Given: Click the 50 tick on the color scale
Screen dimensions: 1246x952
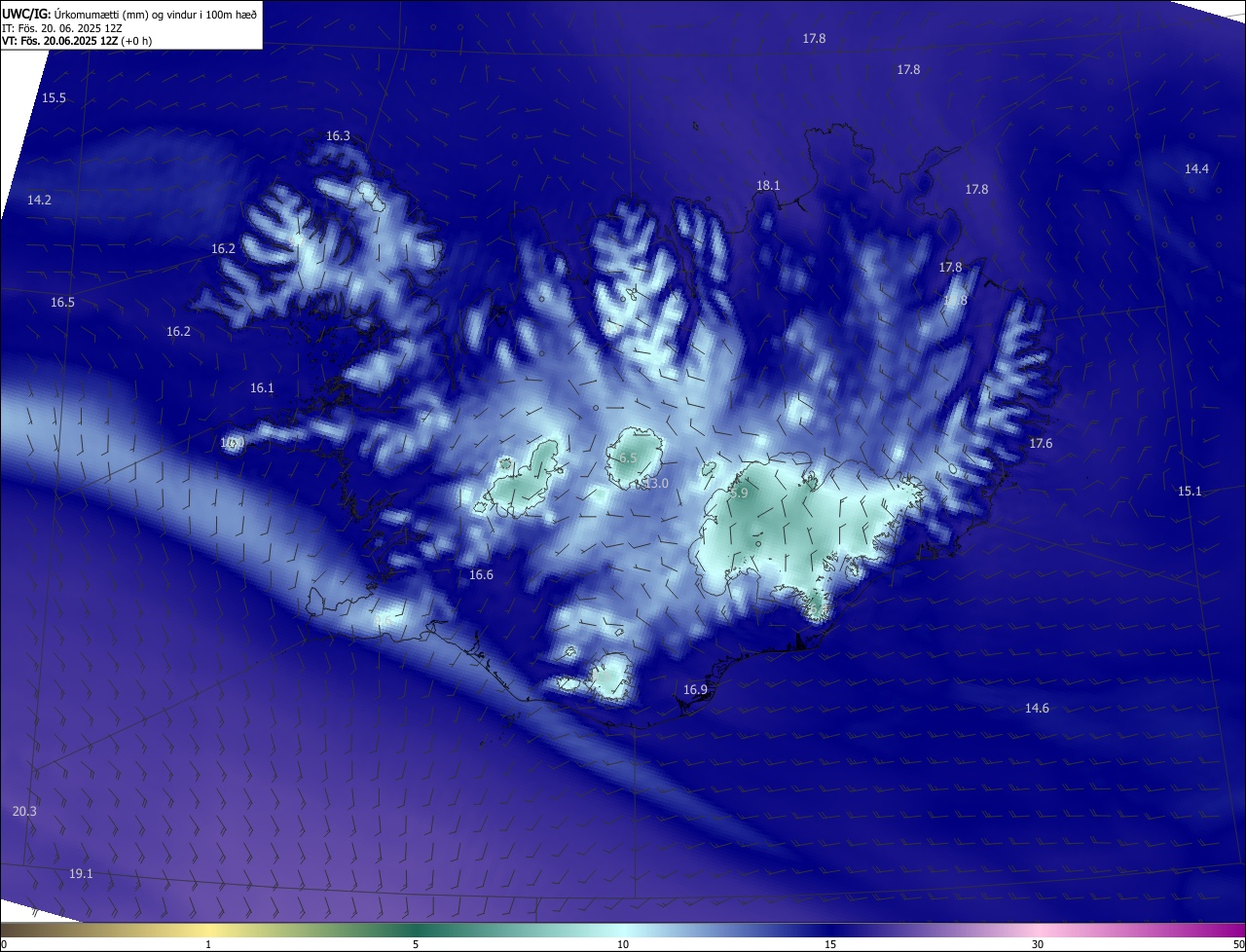Looking at the screenshot, I should 1238,944.
